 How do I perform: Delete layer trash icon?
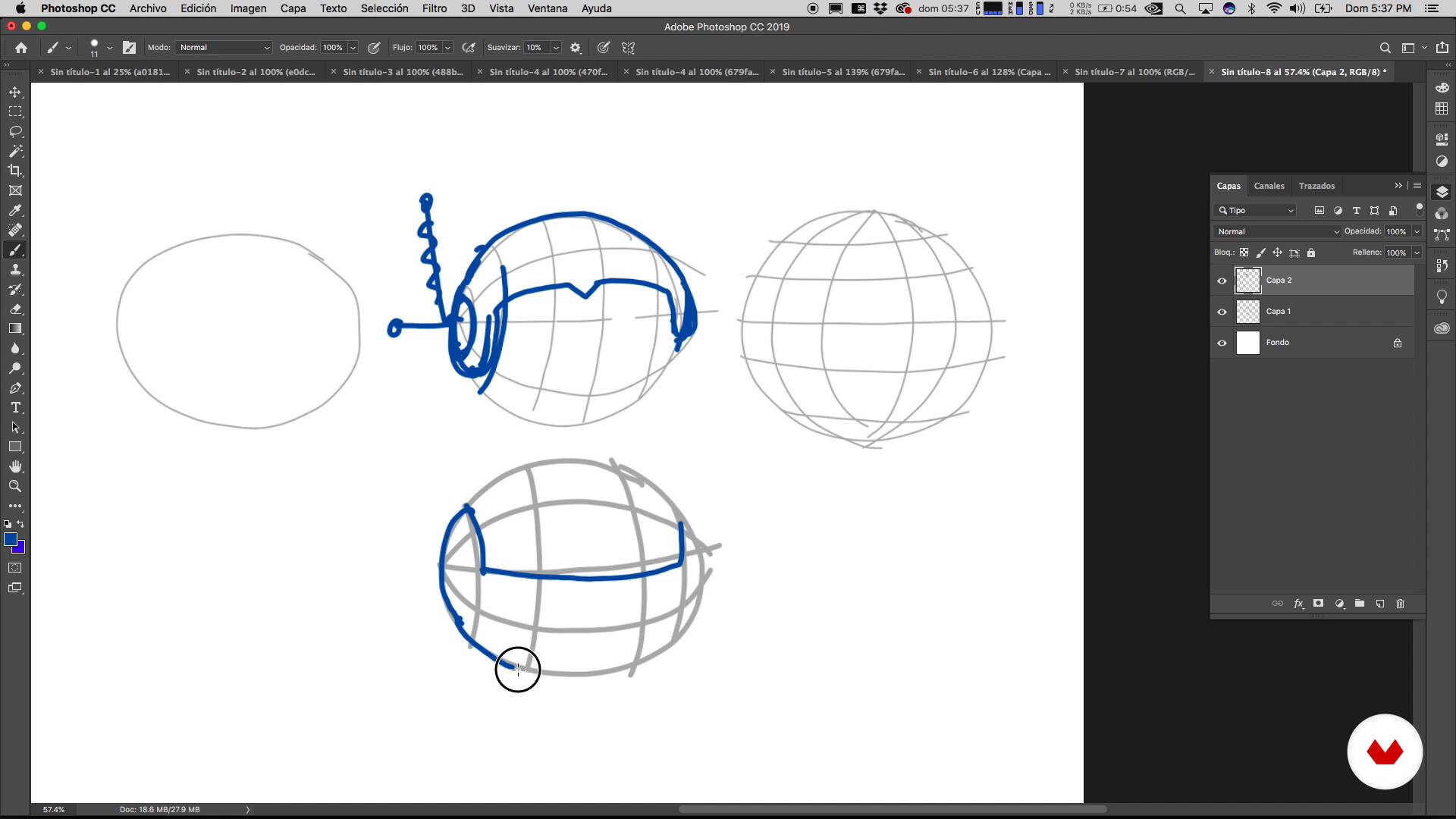[1401, 604]
